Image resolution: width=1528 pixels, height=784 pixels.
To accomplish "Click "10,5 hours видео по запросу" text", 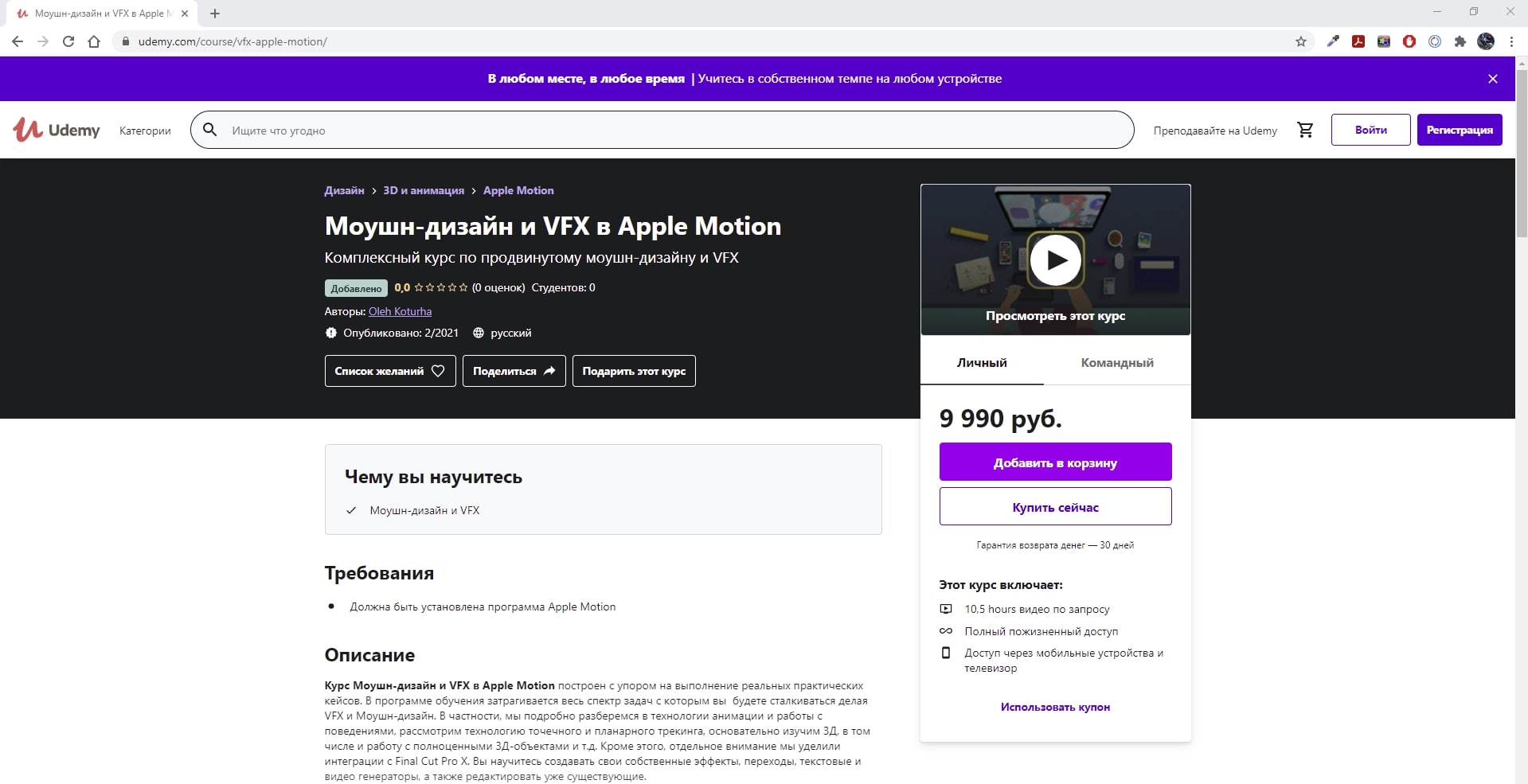I will coord(1037,609).
